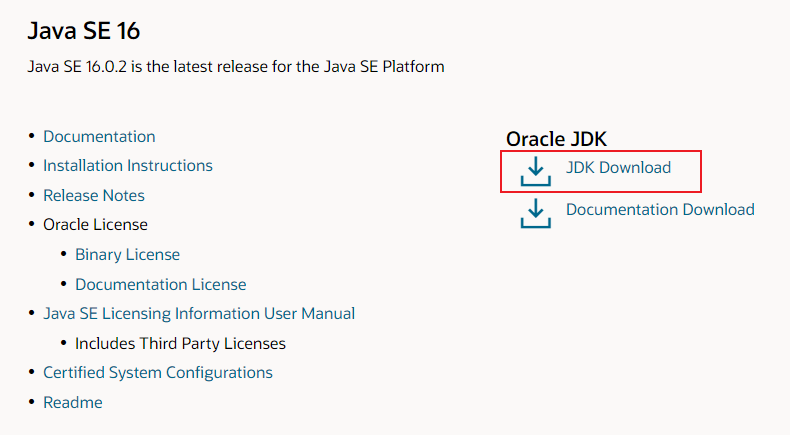Click the Oracle License list item text

(95, 224)
